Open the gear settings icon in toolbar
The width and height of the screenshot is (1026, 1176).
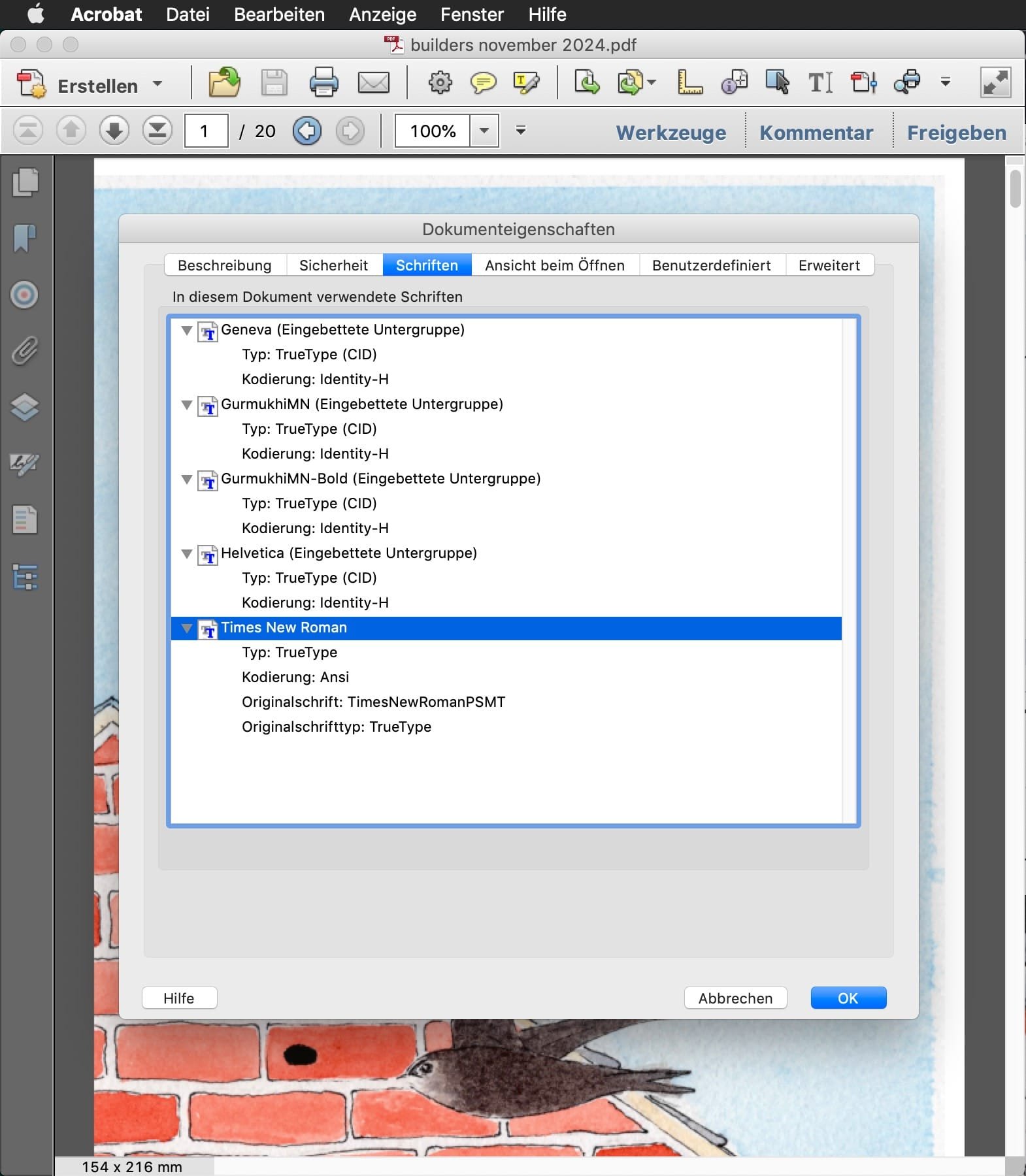pos(440,83)
